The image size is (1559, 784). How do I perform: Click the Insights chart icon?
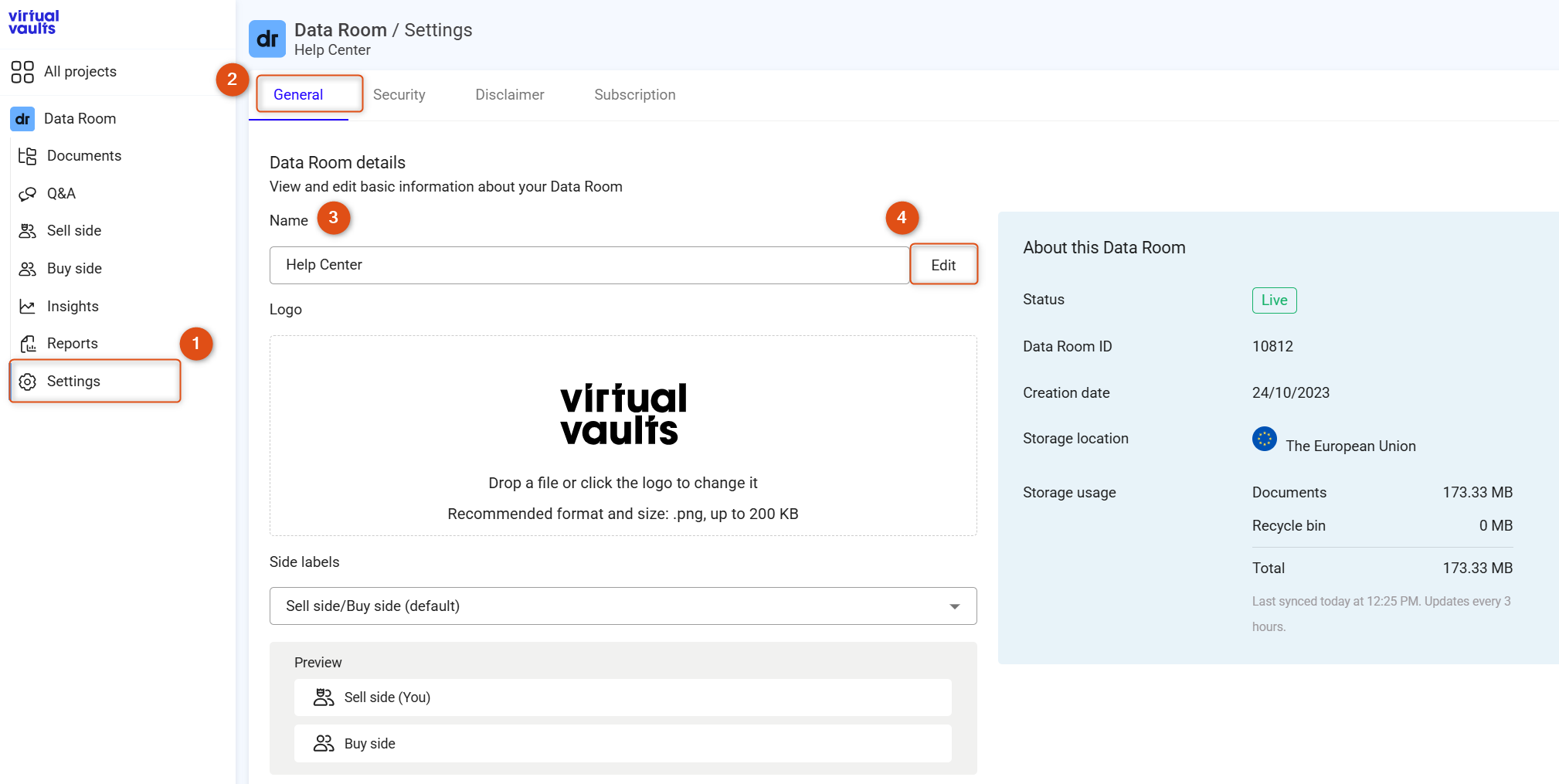click(28, 307)
